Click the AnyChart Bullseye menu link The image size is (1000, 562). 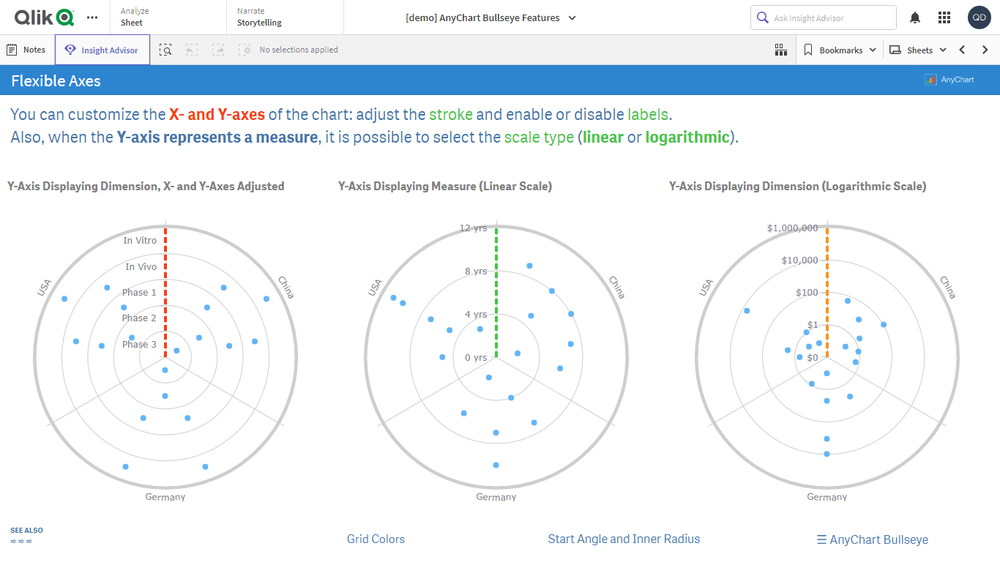(872, 540)
